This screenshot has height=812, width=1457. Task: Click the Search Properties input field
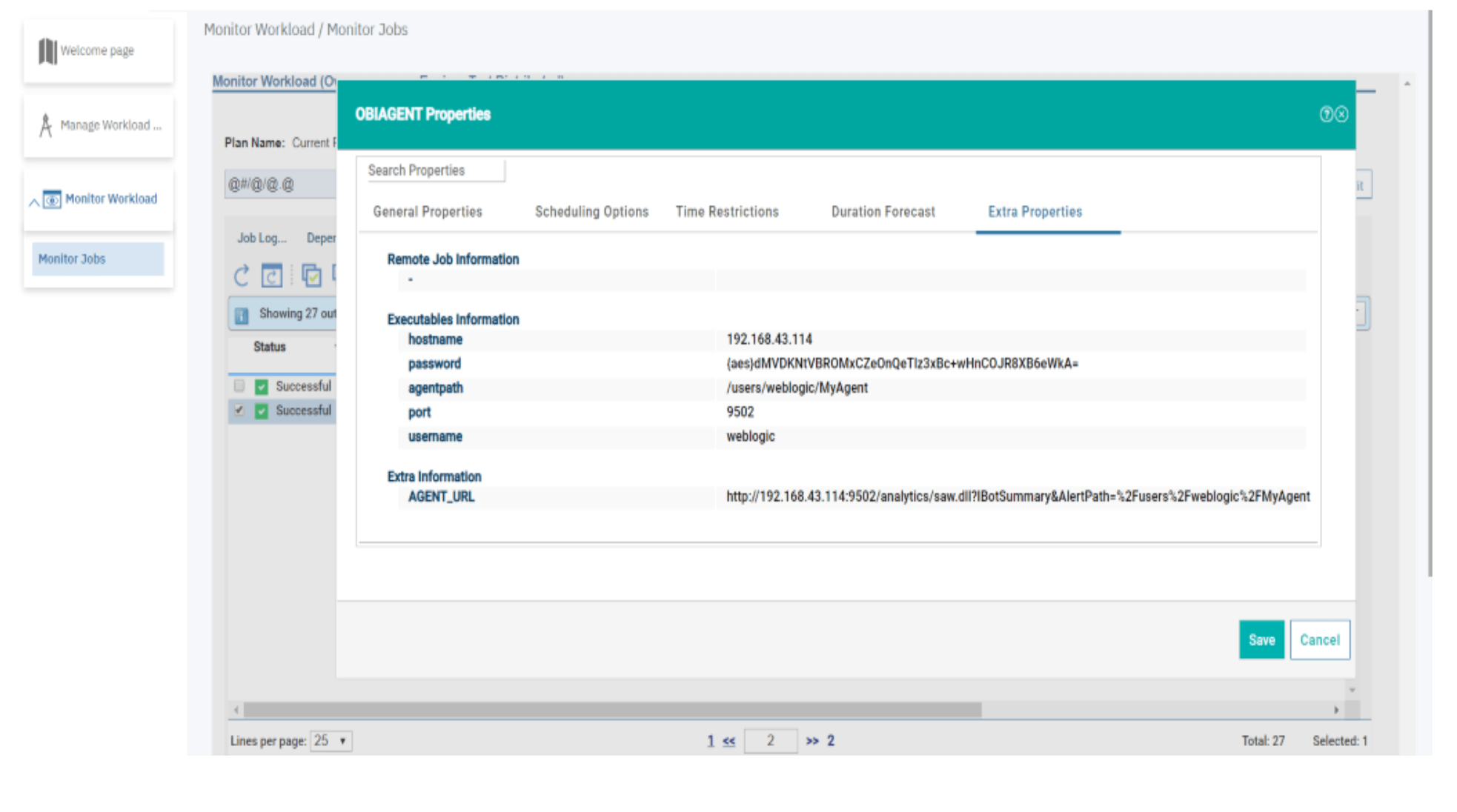[434, 170]
